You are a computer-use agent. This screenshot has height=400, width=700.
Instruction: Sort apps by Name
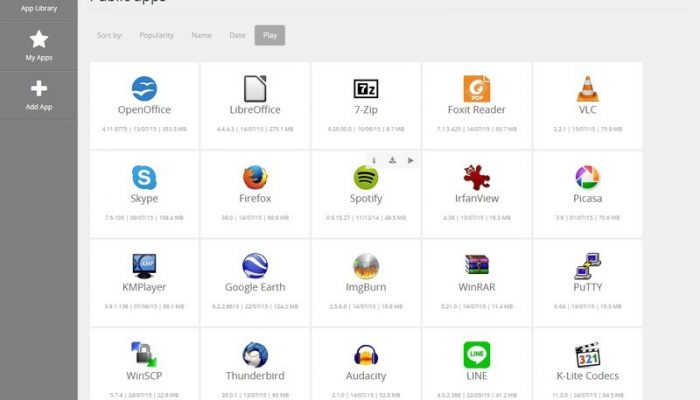201,35
